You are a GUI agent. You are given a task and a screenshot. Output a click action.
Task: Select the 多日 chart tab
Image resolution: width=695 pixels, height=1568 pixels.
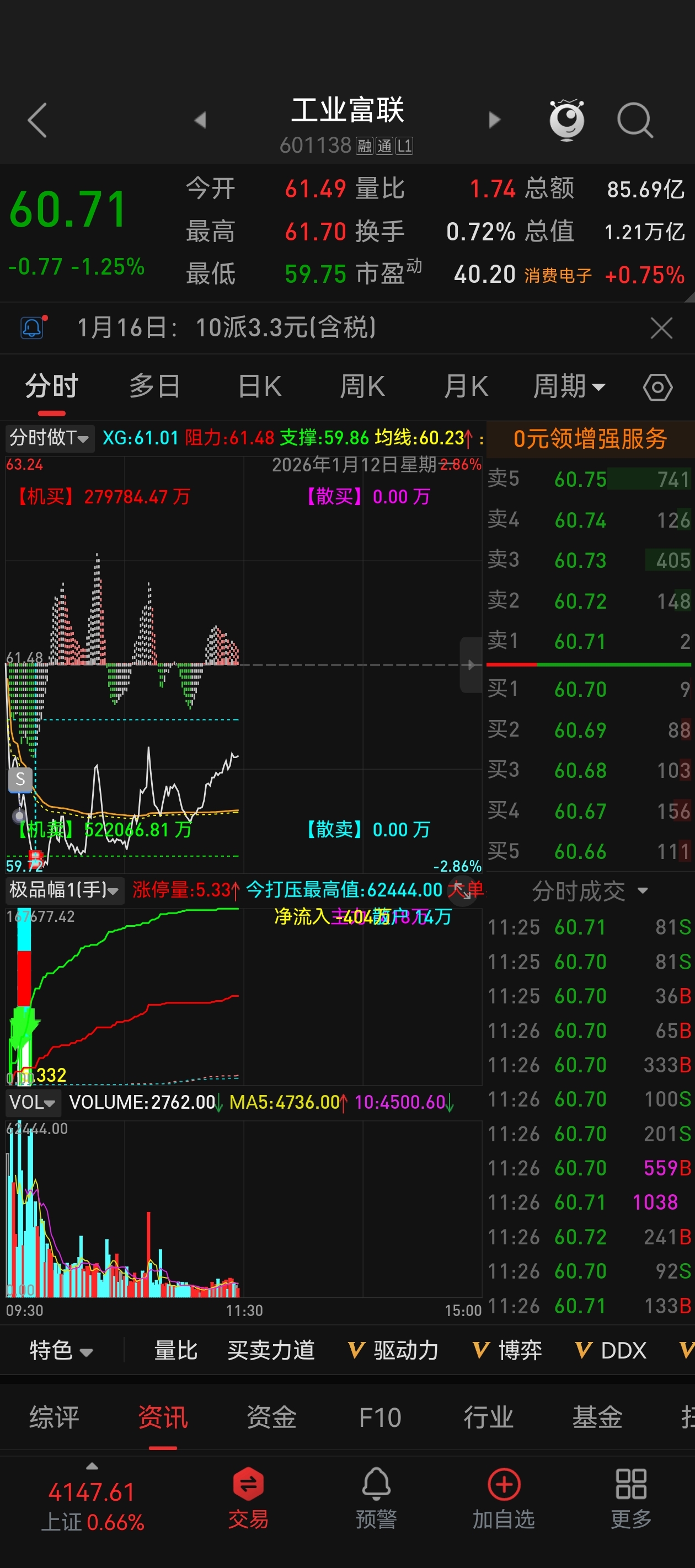[154, 386]
